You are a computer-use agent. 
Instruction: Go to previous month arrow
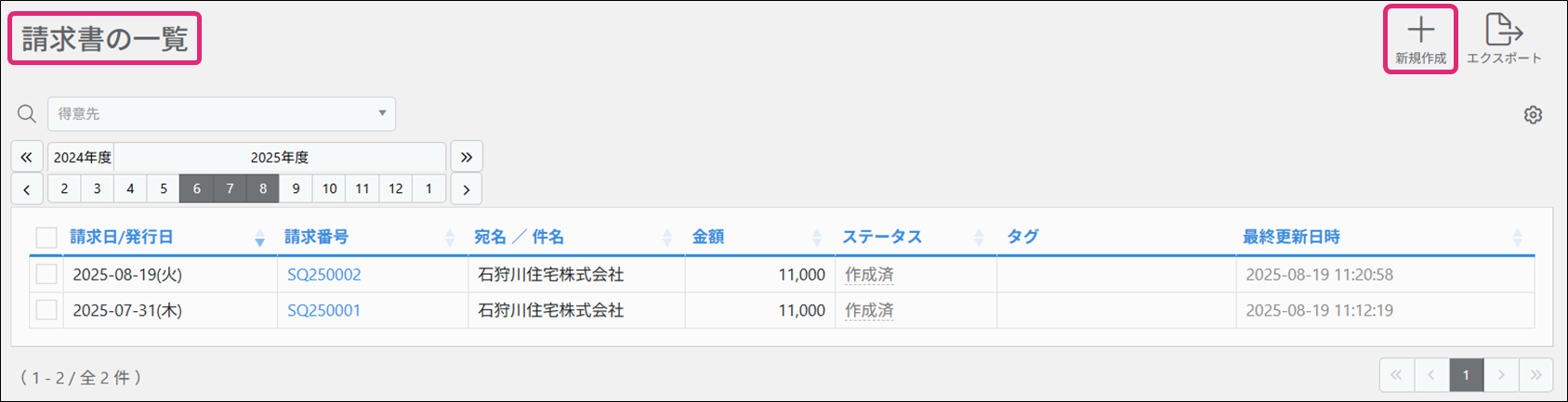[x=27, y=189]
